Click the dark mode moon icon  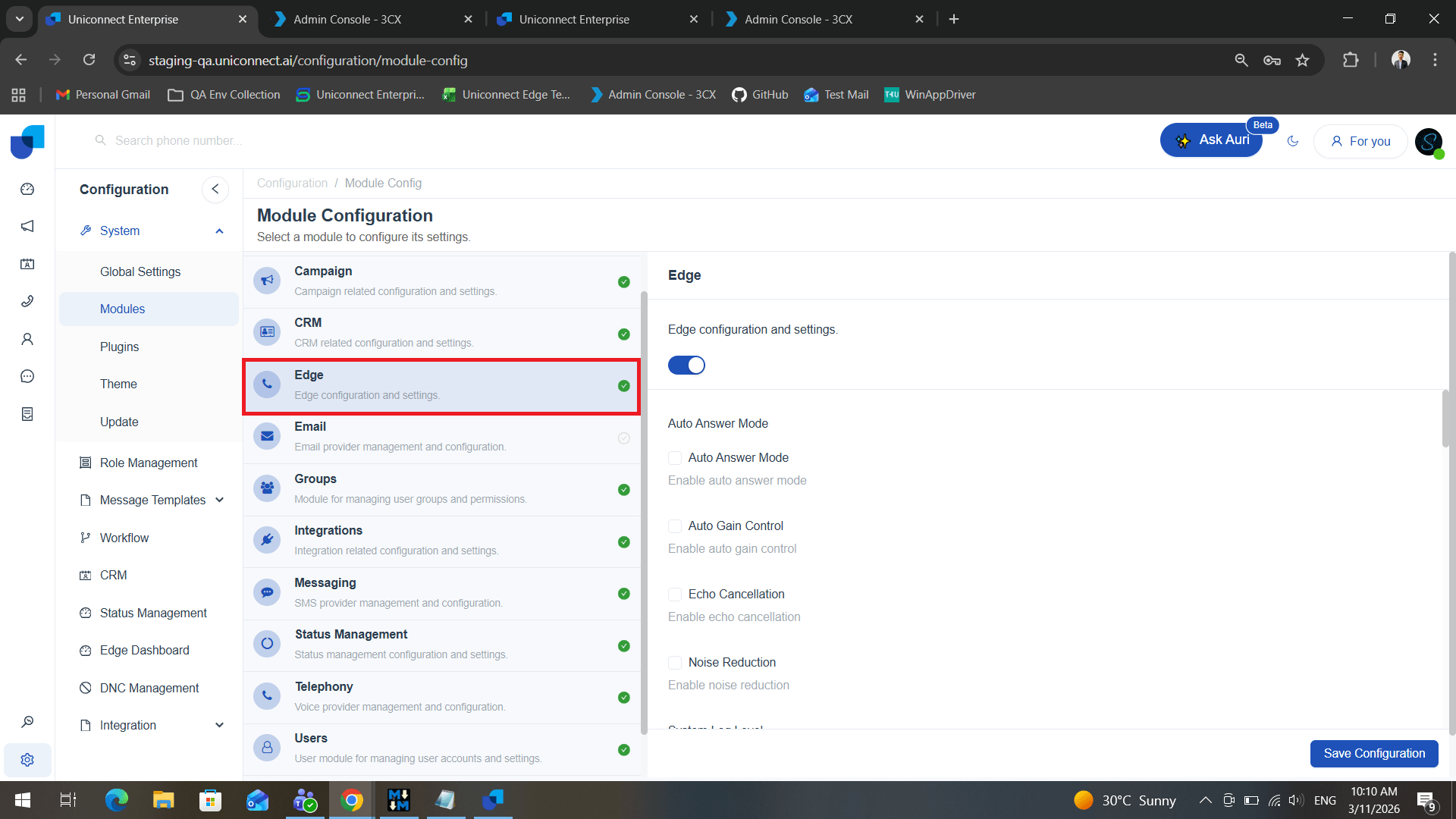click(x=1293, y=141)
